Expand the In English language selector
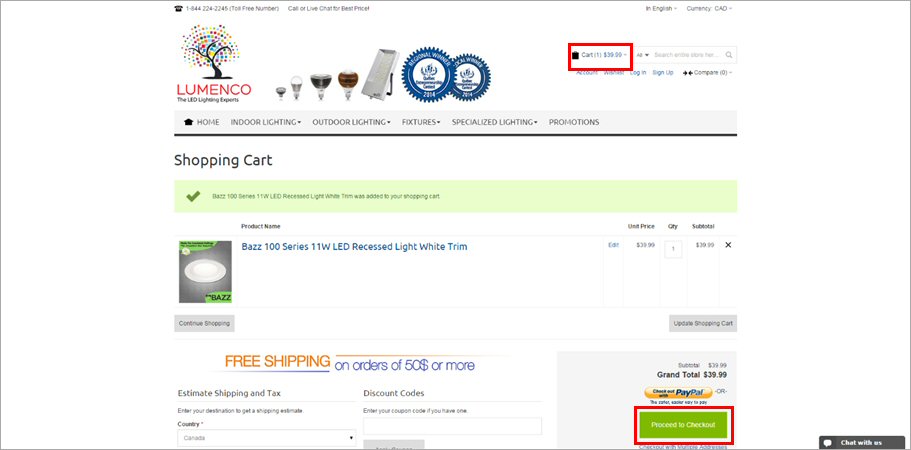 (661, 9)
